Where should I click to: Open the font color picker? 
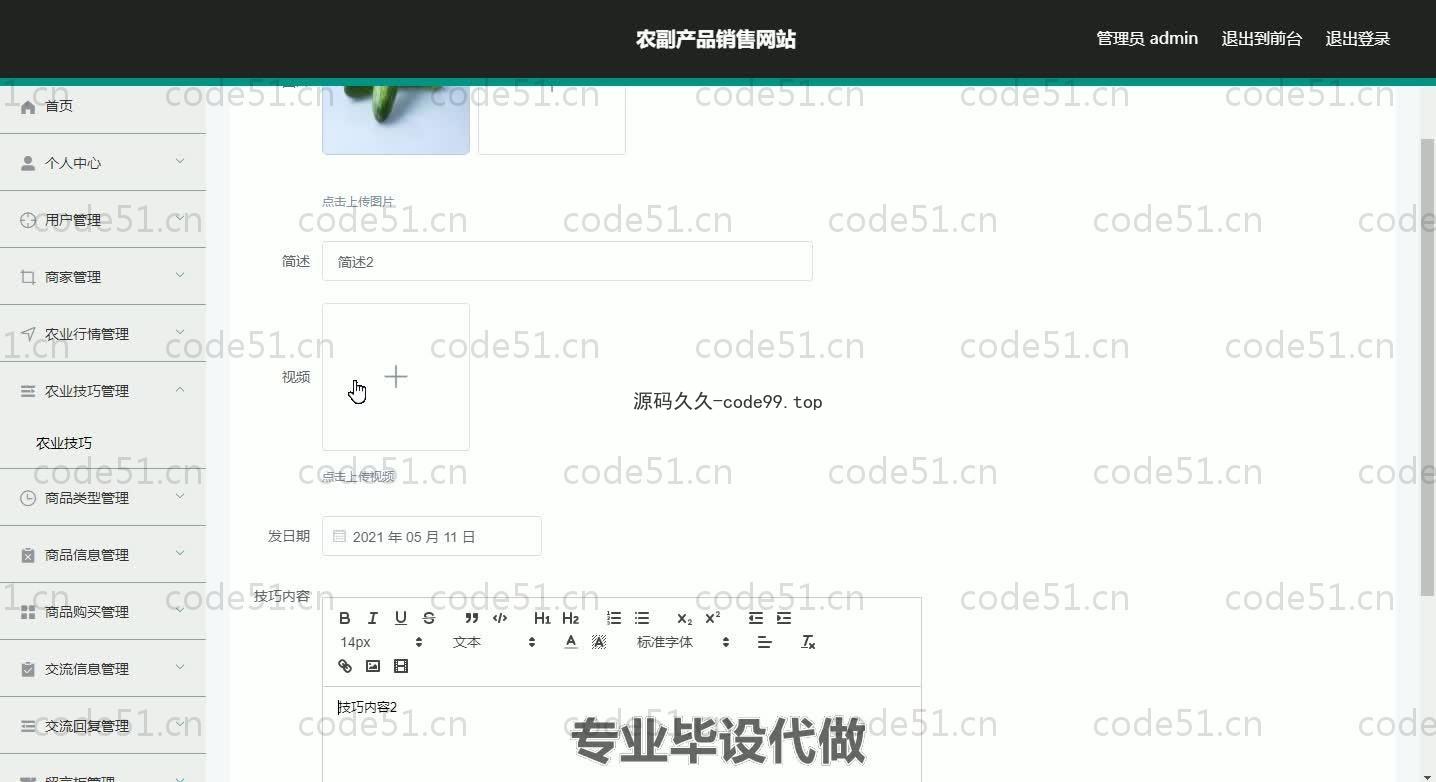click(x=571, y=642)
